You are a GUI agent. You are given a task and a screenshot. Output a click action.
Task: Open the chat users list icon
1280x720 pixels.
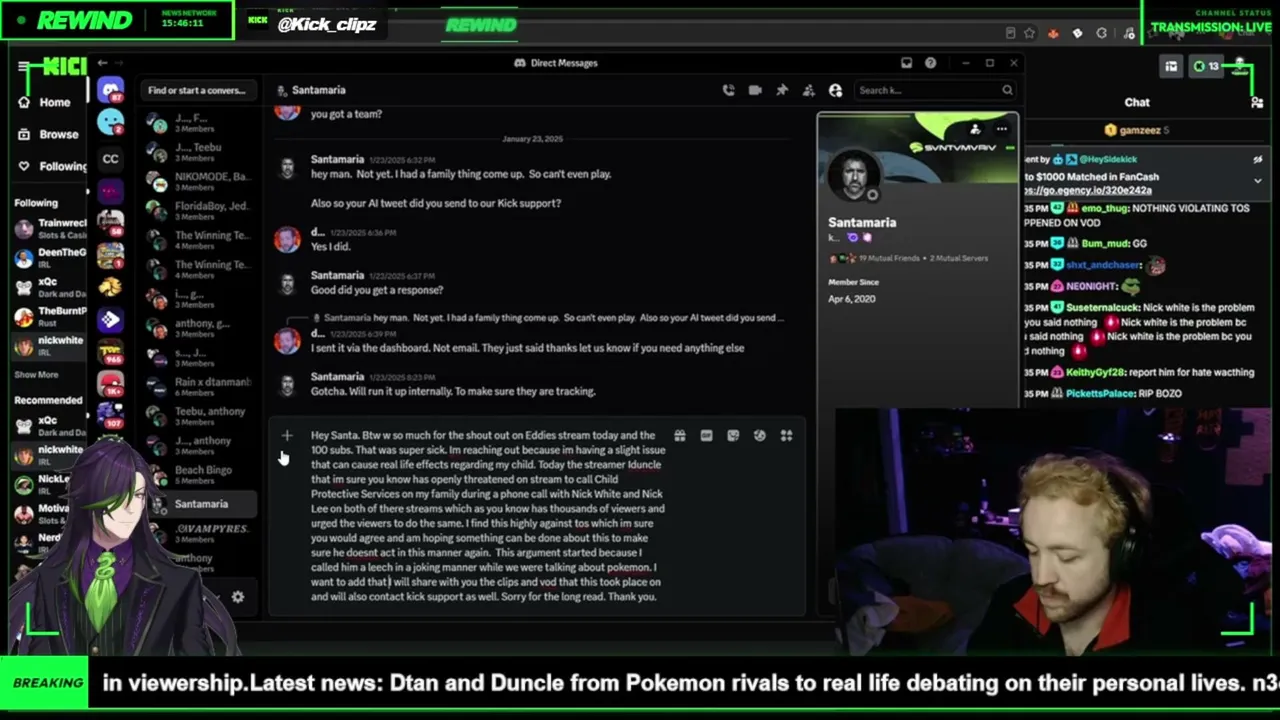pos(1258,102)
